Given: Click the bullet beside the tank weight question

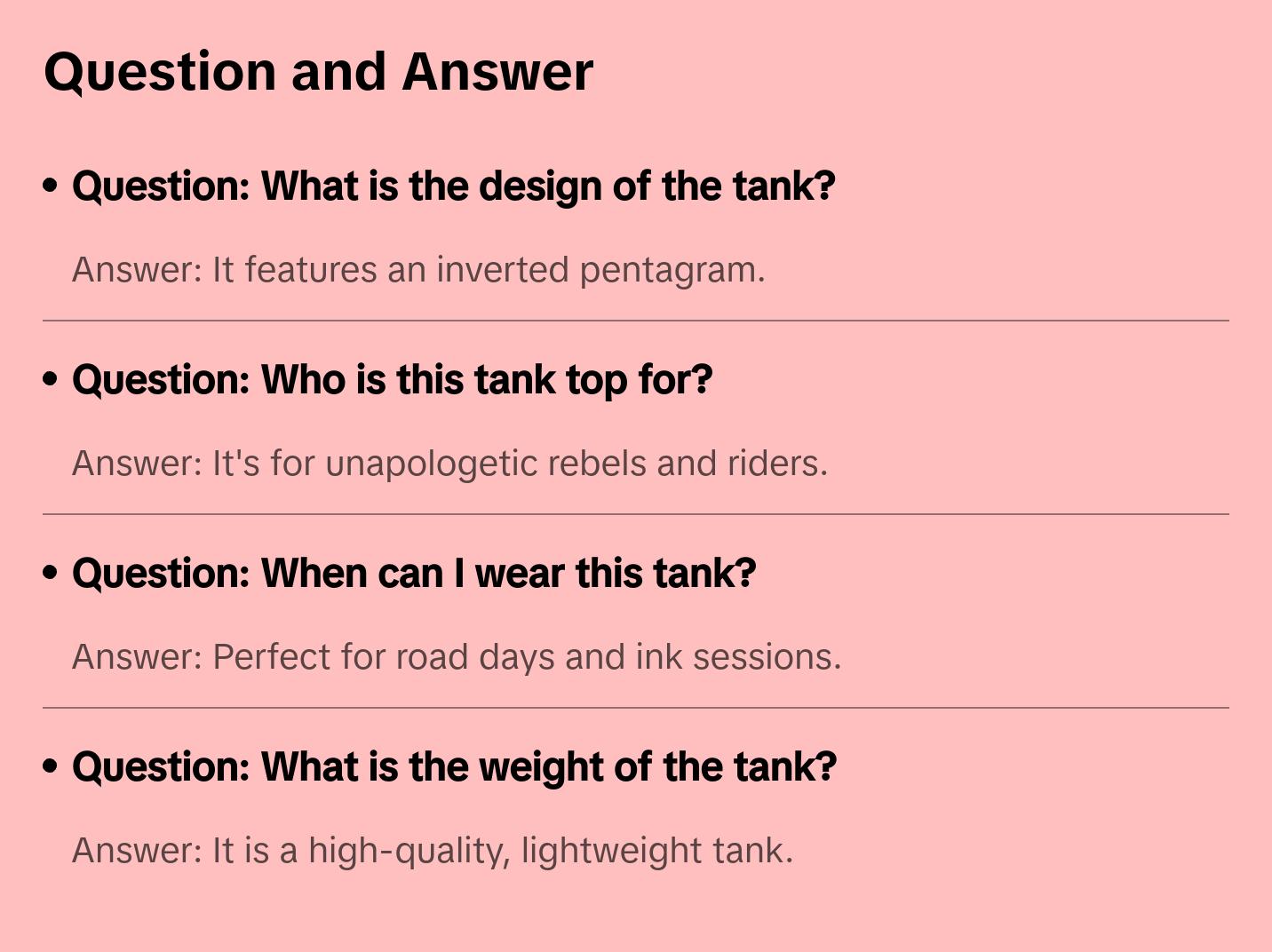Looking at the screenshot, I should click(51, 767).
